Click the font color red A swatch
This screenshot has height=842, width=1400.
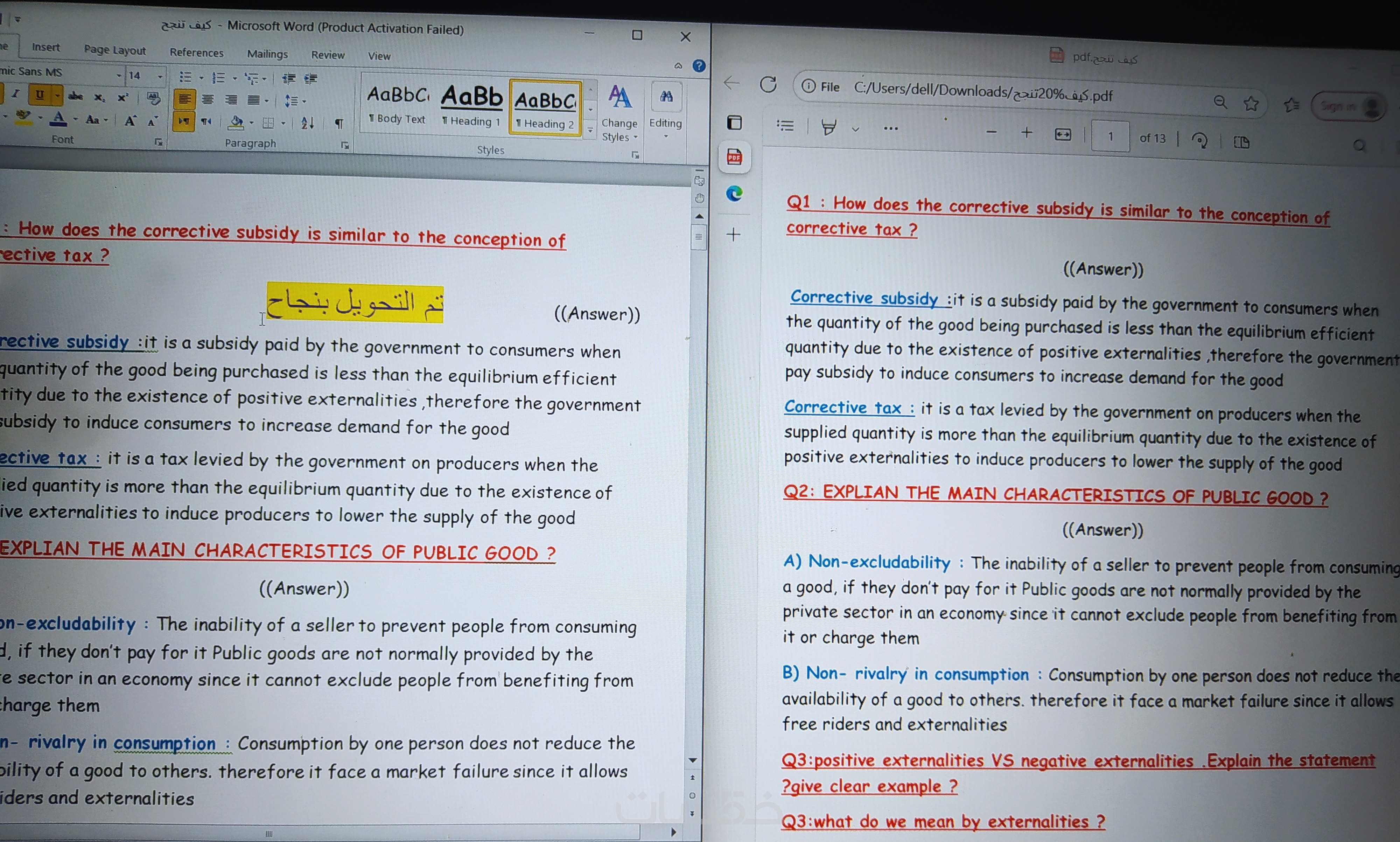pos(58,118)
